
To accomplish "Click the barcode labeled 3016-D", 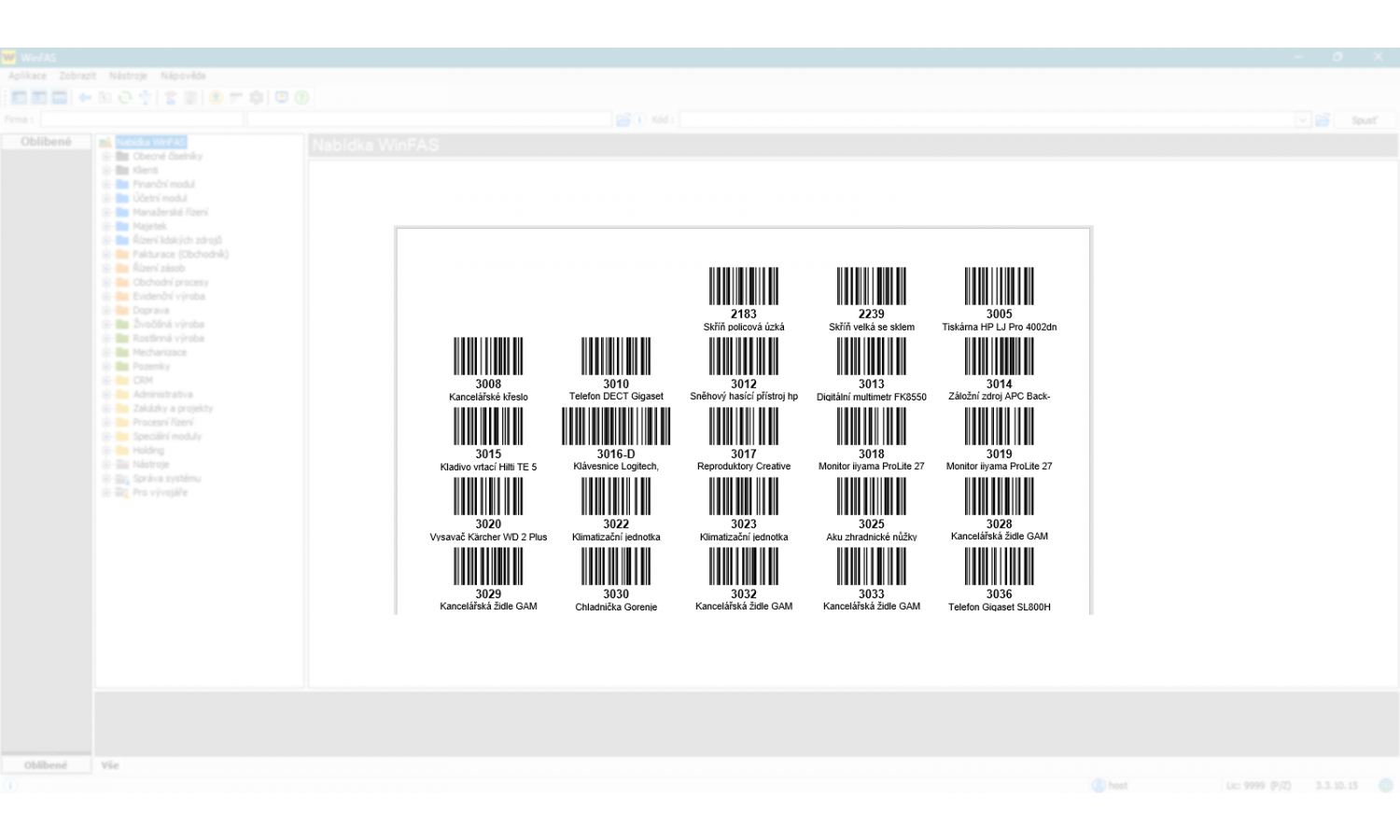I will coord(616,427).
